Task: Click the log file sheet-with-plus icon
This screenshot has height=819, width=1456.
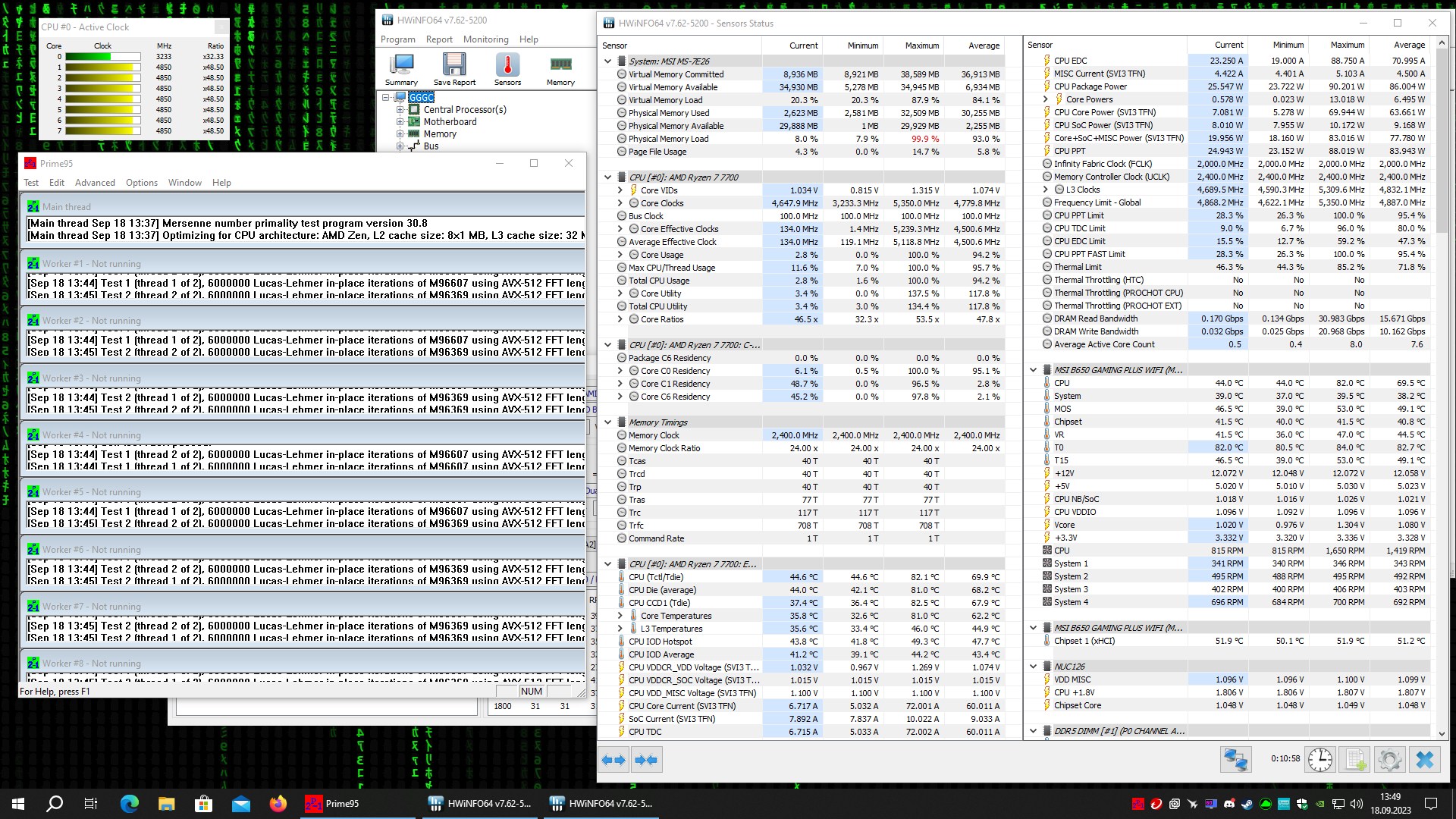Action: click(x=1355, y=759)
